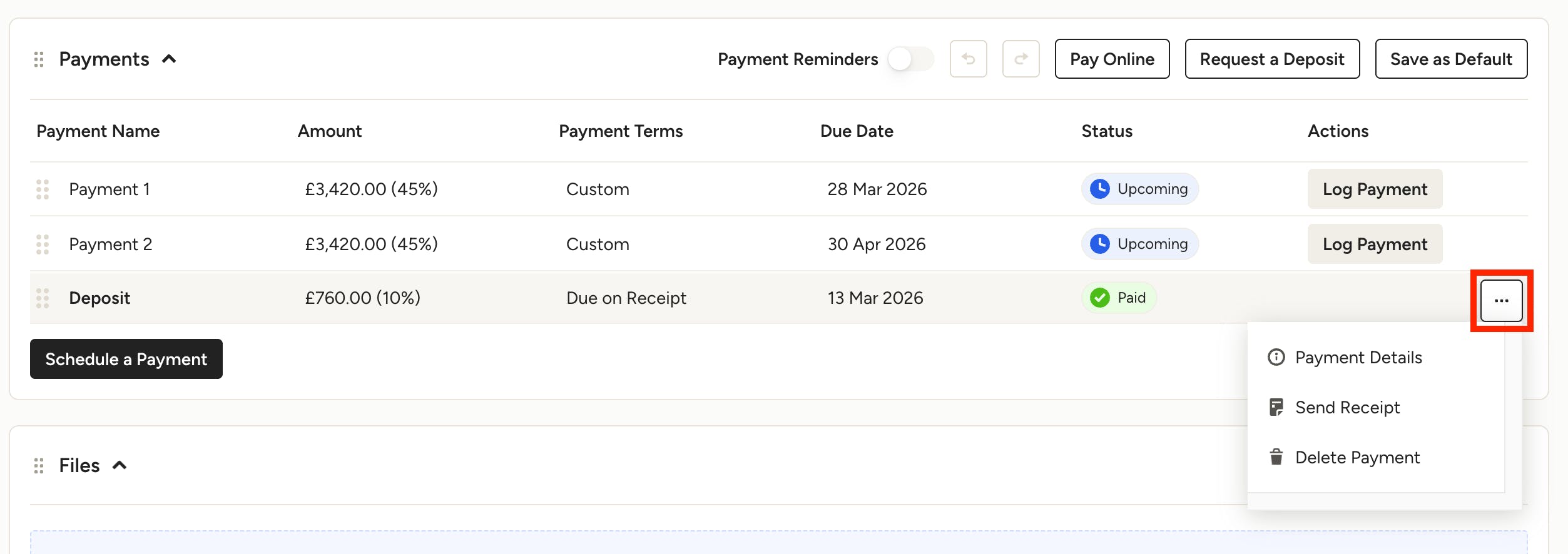Click Schedule a Payment button
Screen dimensions: 1568x554
click(x=126, y=359)
